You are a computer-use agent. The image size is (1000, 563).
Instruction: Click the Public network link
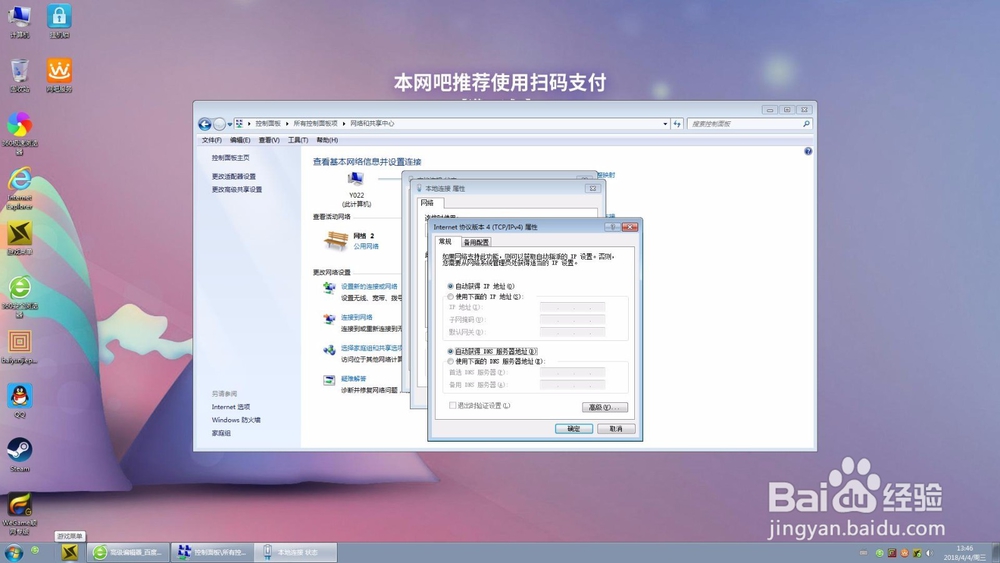(366, 246)
